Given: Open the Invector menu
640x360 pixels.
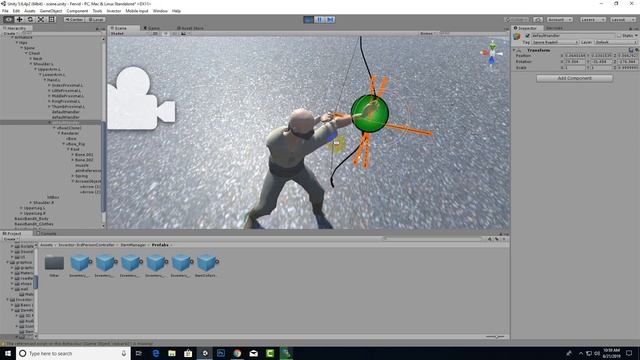Looking at the screenshot, I should click(x=114, y=11).
